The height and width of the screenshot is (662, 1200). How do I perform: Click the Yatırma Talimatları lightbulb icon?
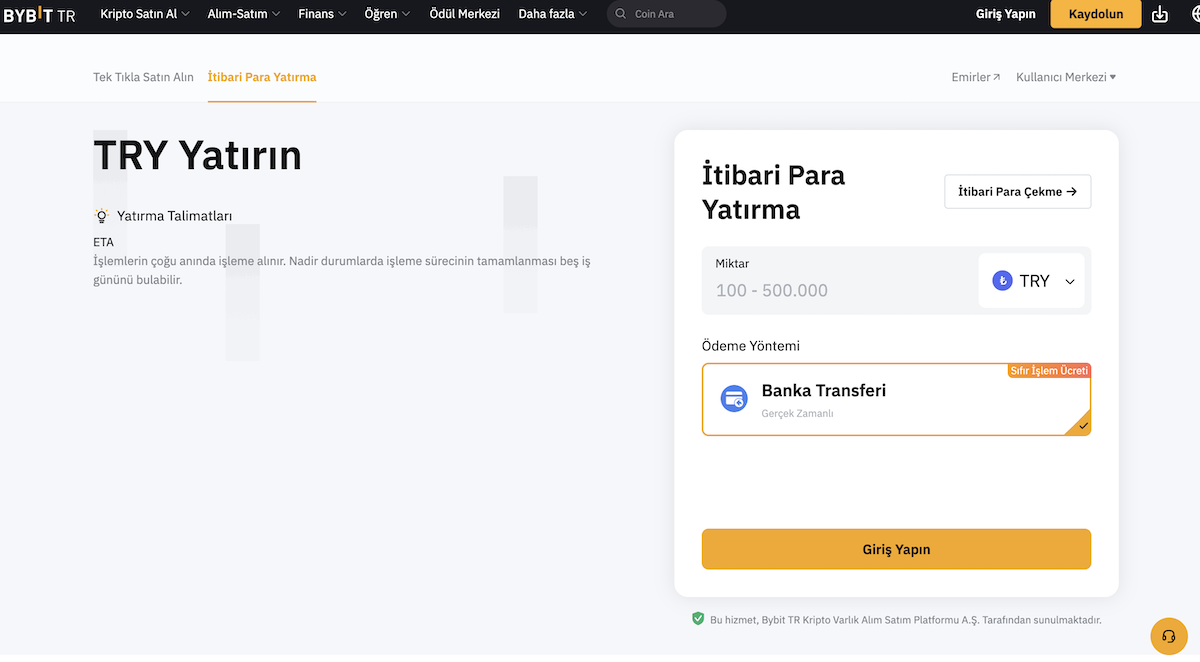(x=101, y=215)
